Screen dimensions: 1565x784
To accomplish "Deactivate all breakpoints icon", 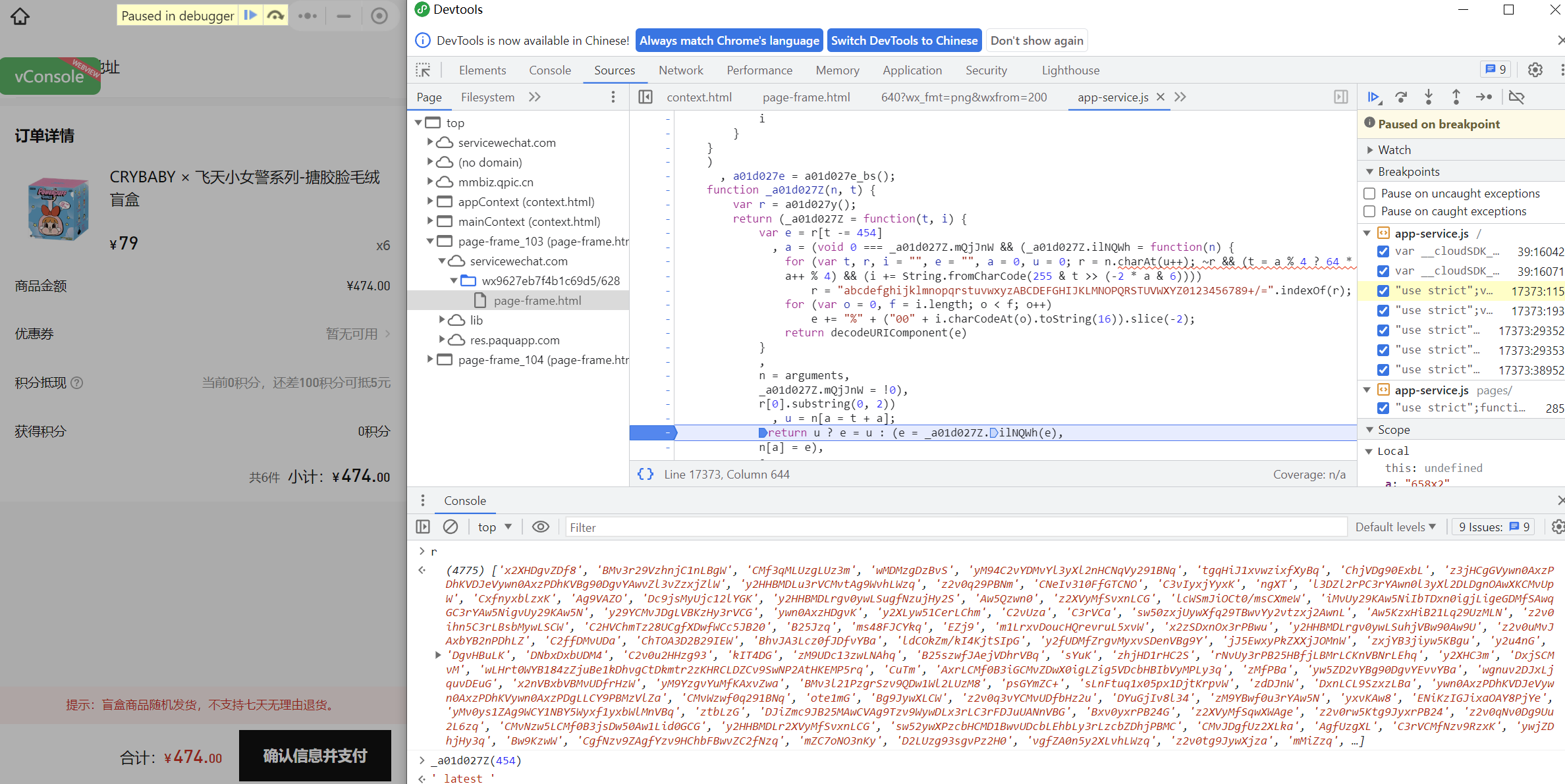I will 1516,97.
